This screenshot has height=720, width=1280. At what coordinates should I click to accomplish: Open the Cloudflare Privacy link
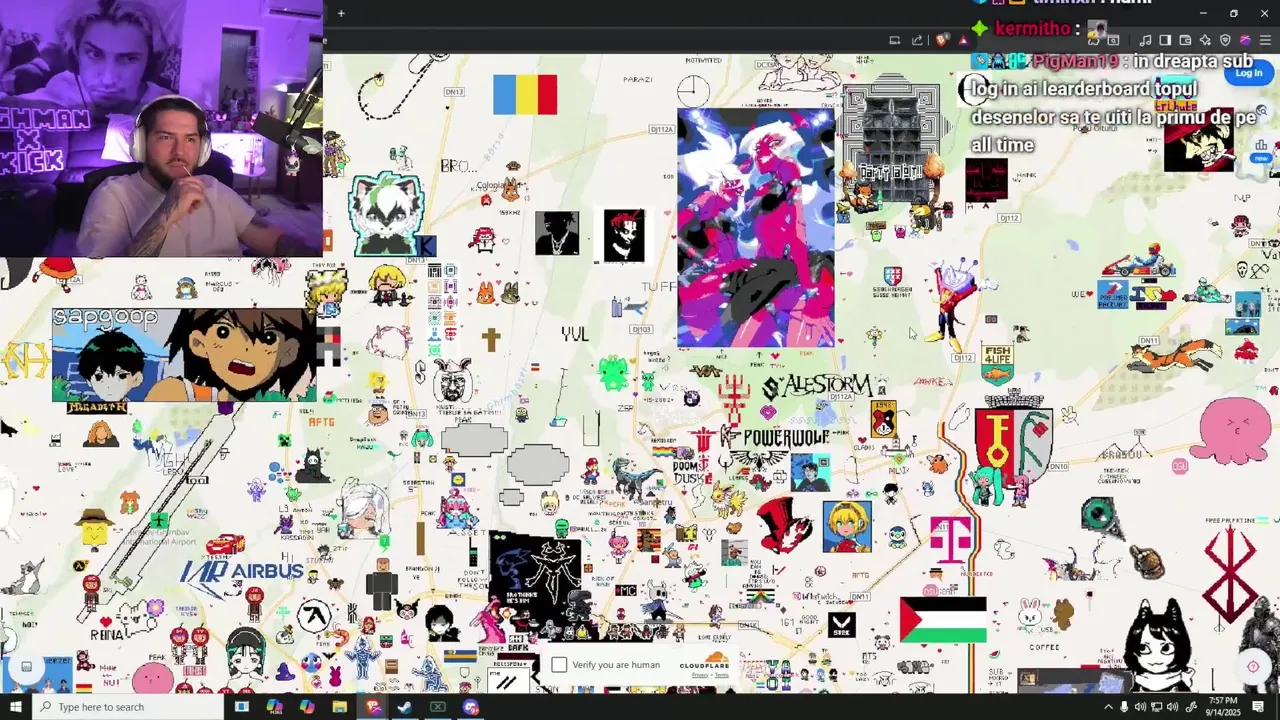coord(699,676)
